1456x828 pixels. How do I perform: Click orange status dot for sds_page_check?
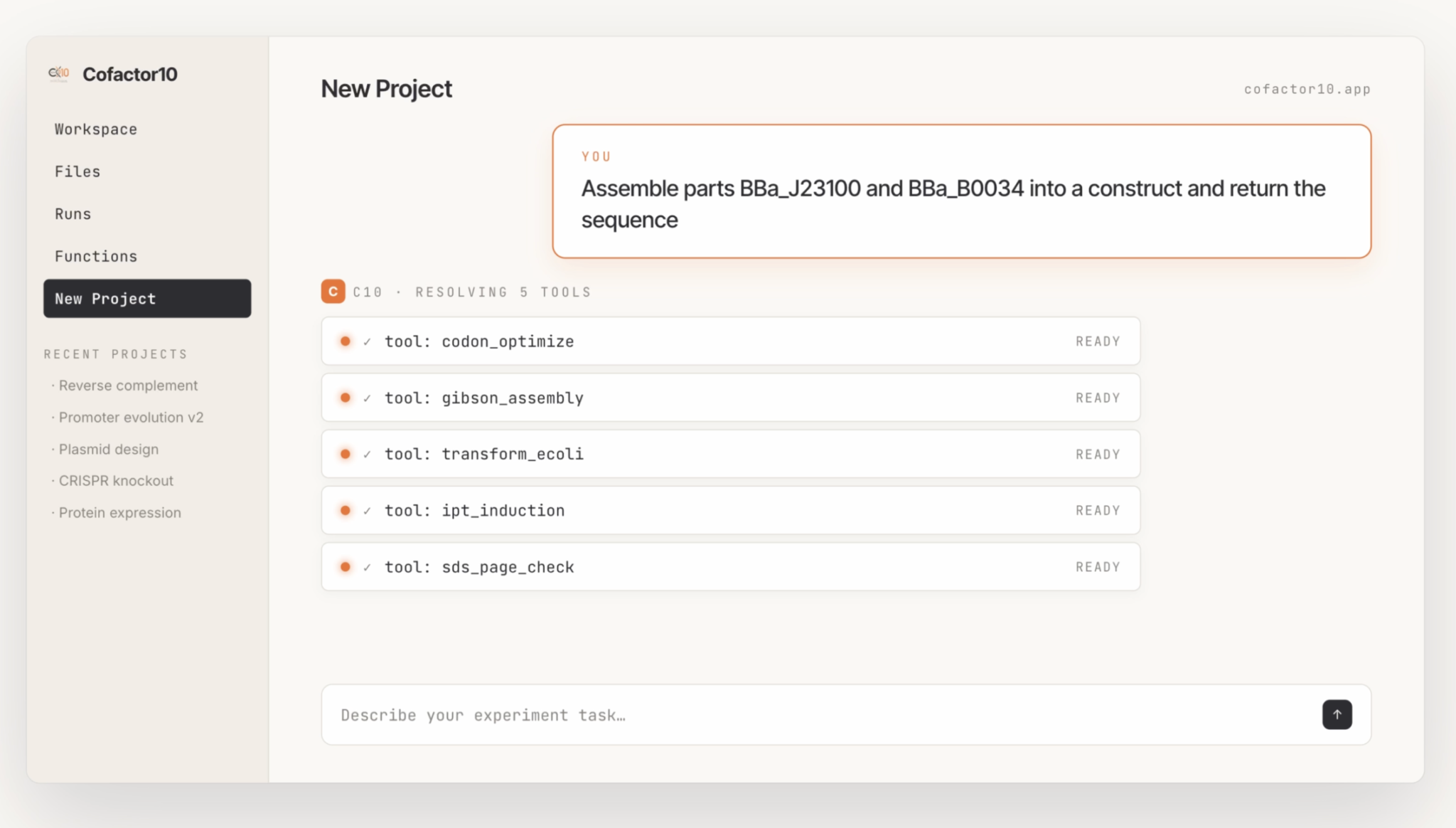tap(345, 567)
